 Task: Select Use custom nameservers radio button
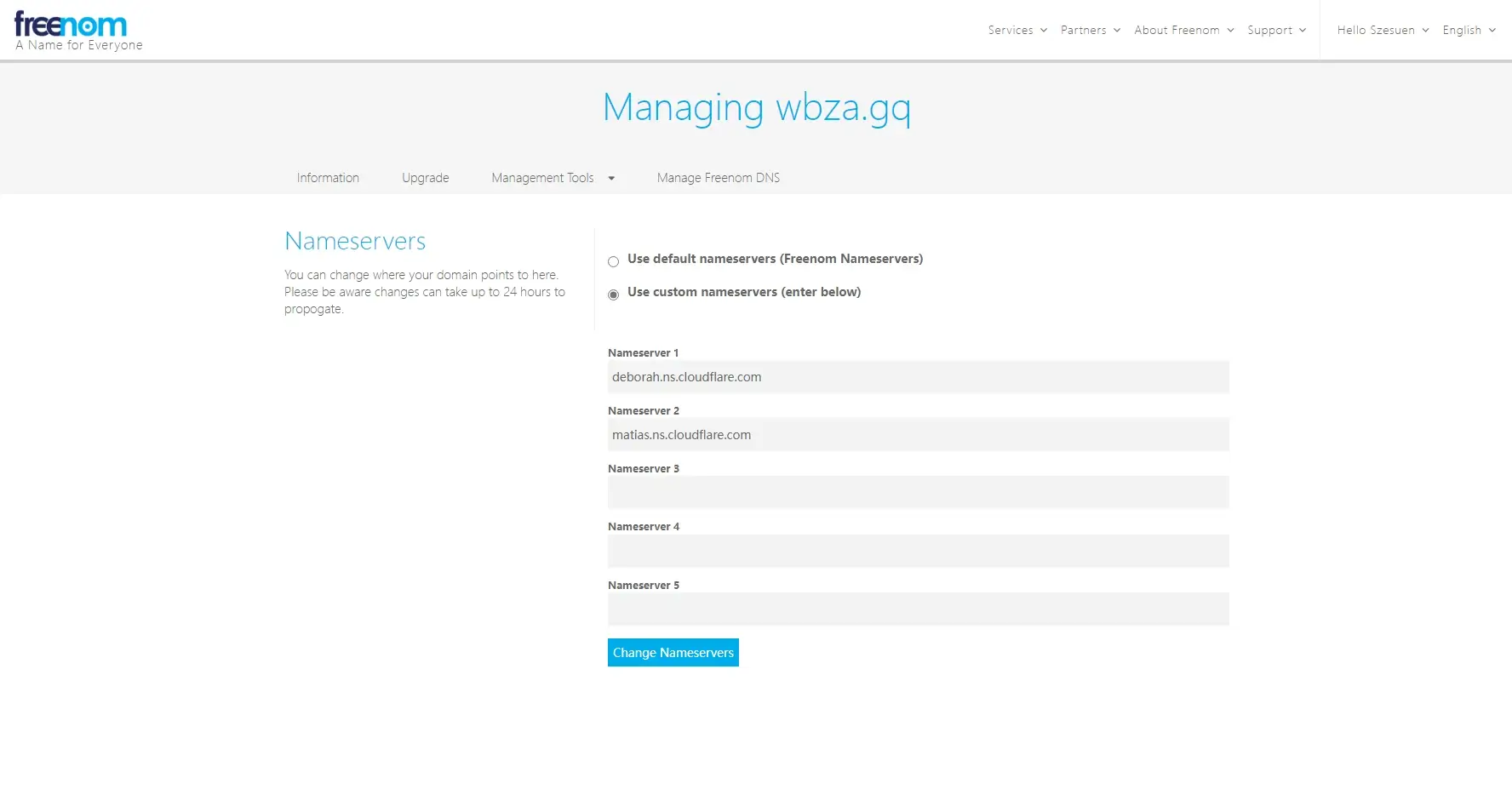(613, 295)
